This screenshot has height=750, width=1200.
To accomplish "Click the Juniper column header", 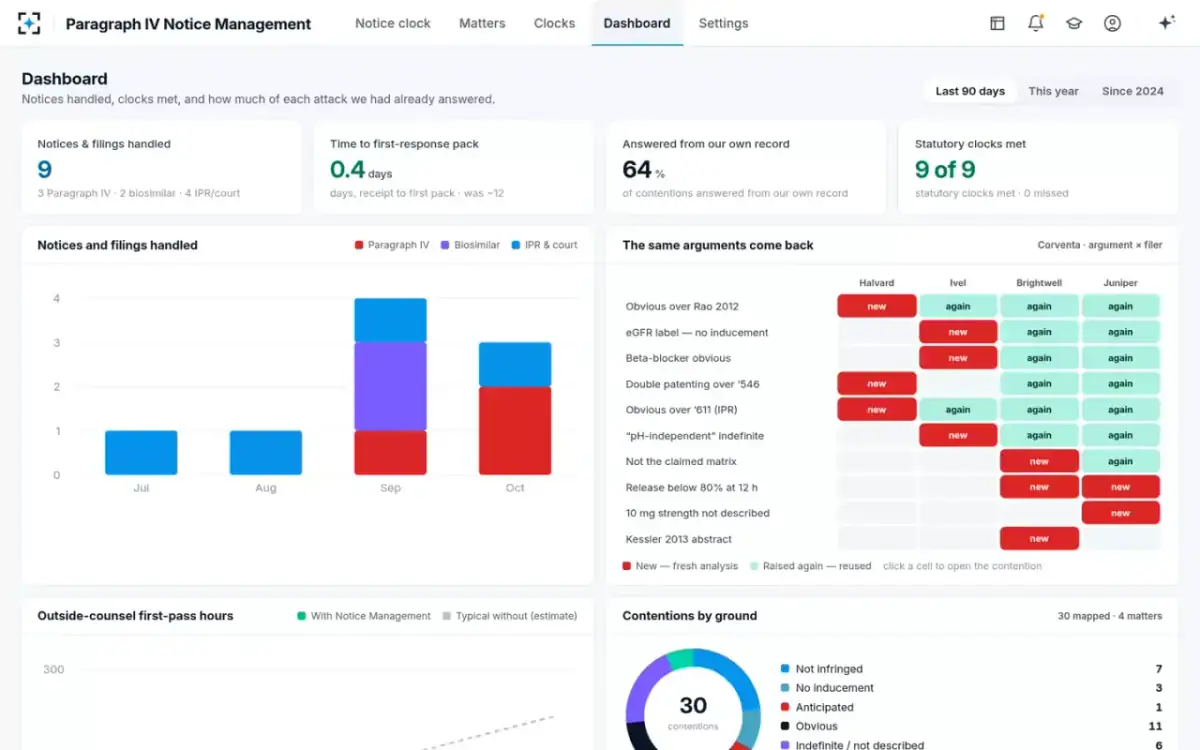I will pyautogui.click(x=1120, y=283).
